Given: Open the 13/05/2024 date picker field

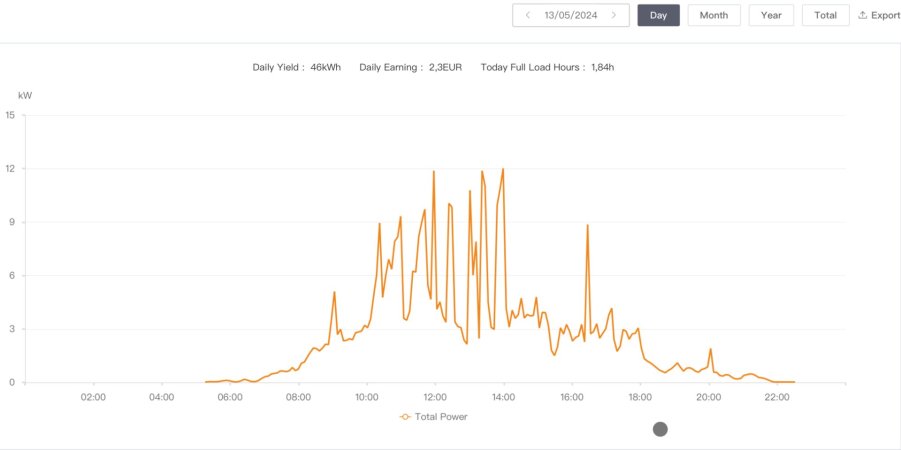Looking at the screenshot, I should 570,15.
